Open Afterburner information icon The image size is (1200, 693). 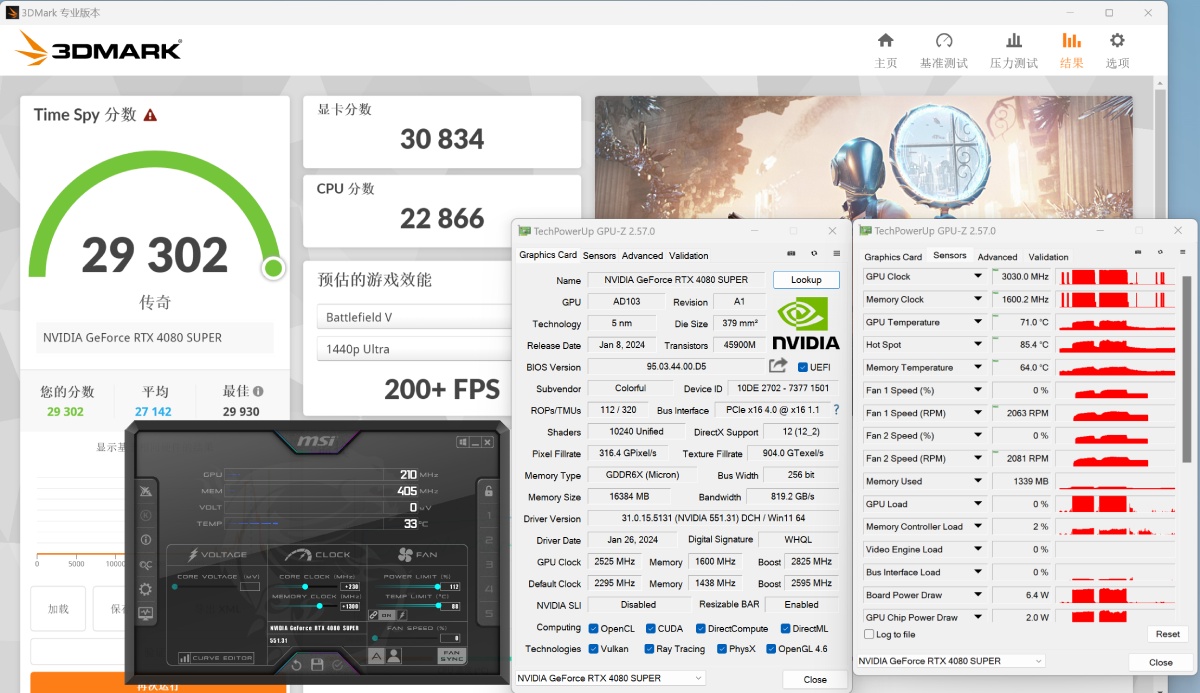pyautogui.click(x=146, y=540)
